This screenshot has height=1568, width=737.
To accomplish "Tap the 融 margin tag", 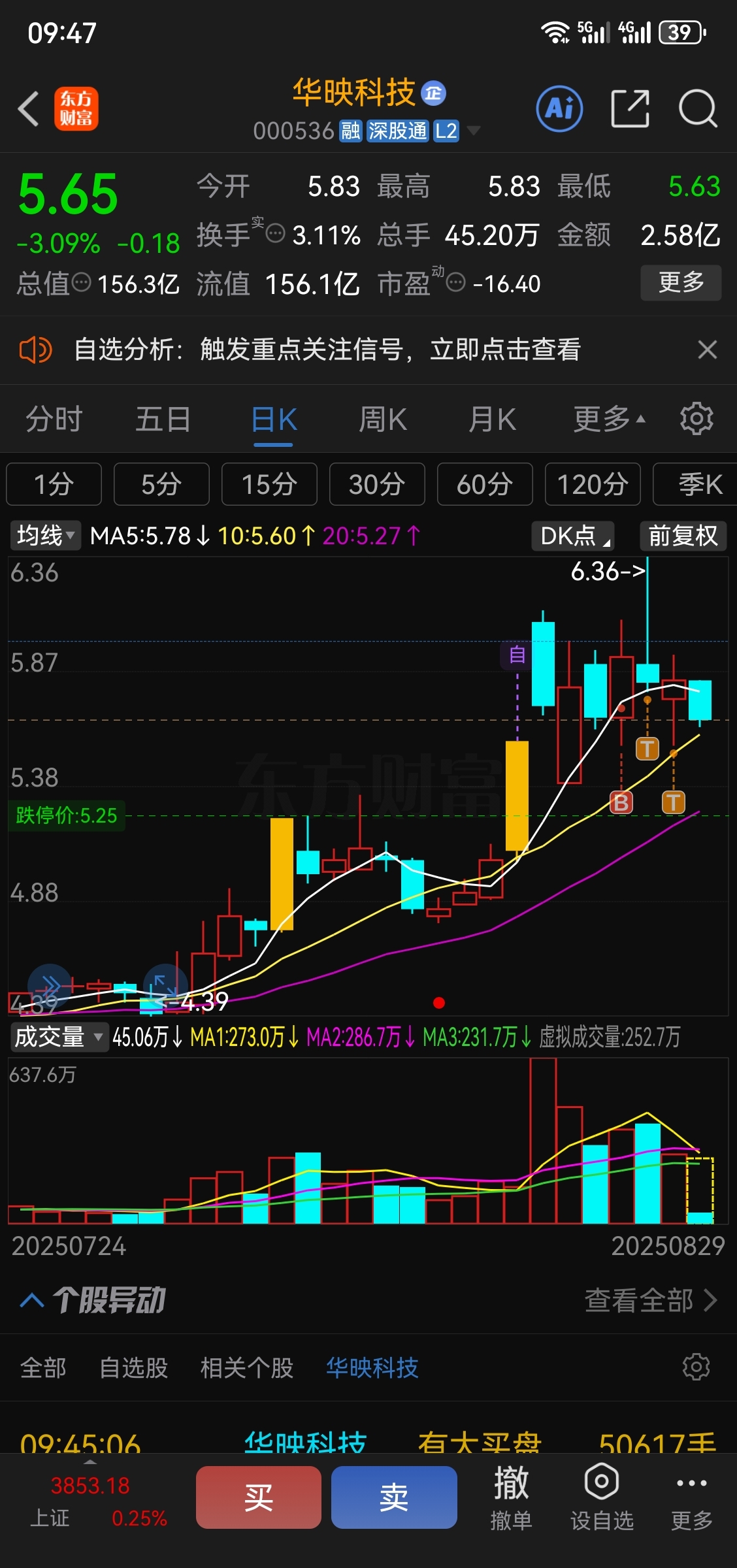I will [351, 131].
